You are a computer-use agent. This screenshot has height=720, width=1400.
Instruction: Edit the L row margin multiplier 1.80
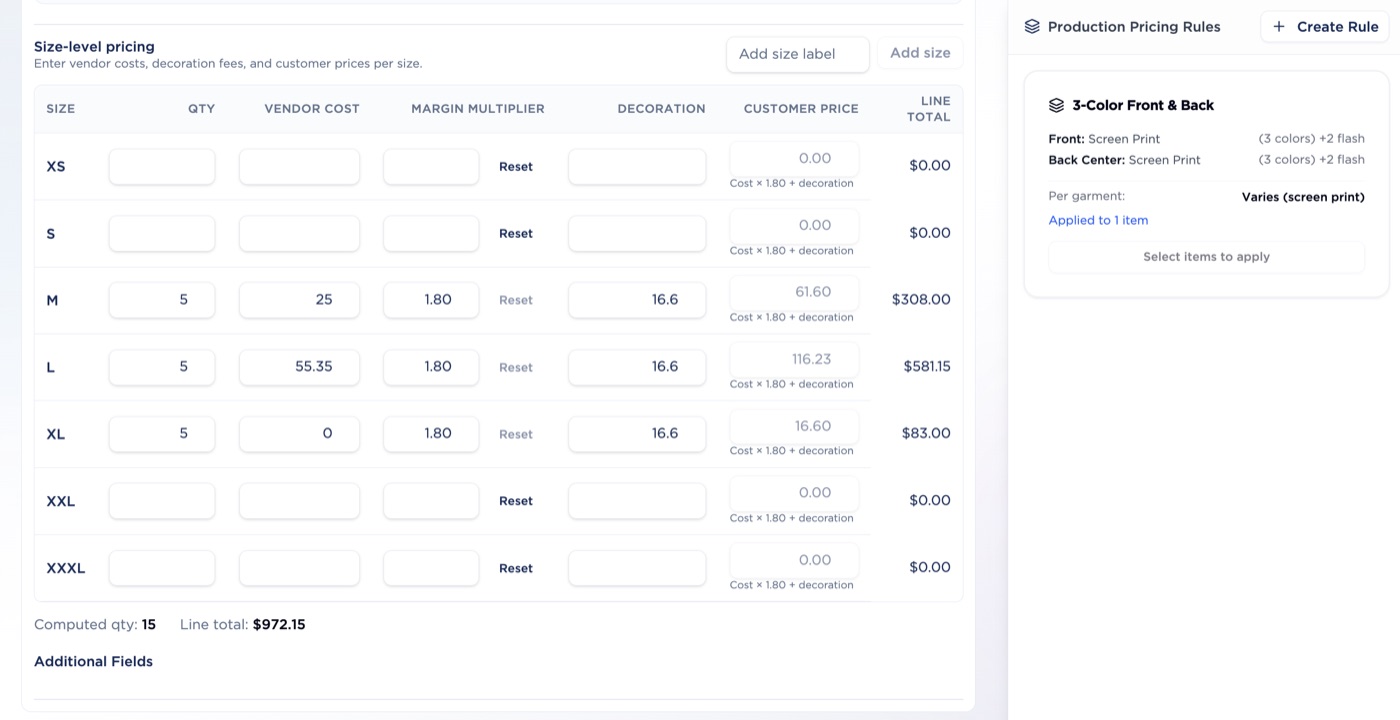point(431,367)
